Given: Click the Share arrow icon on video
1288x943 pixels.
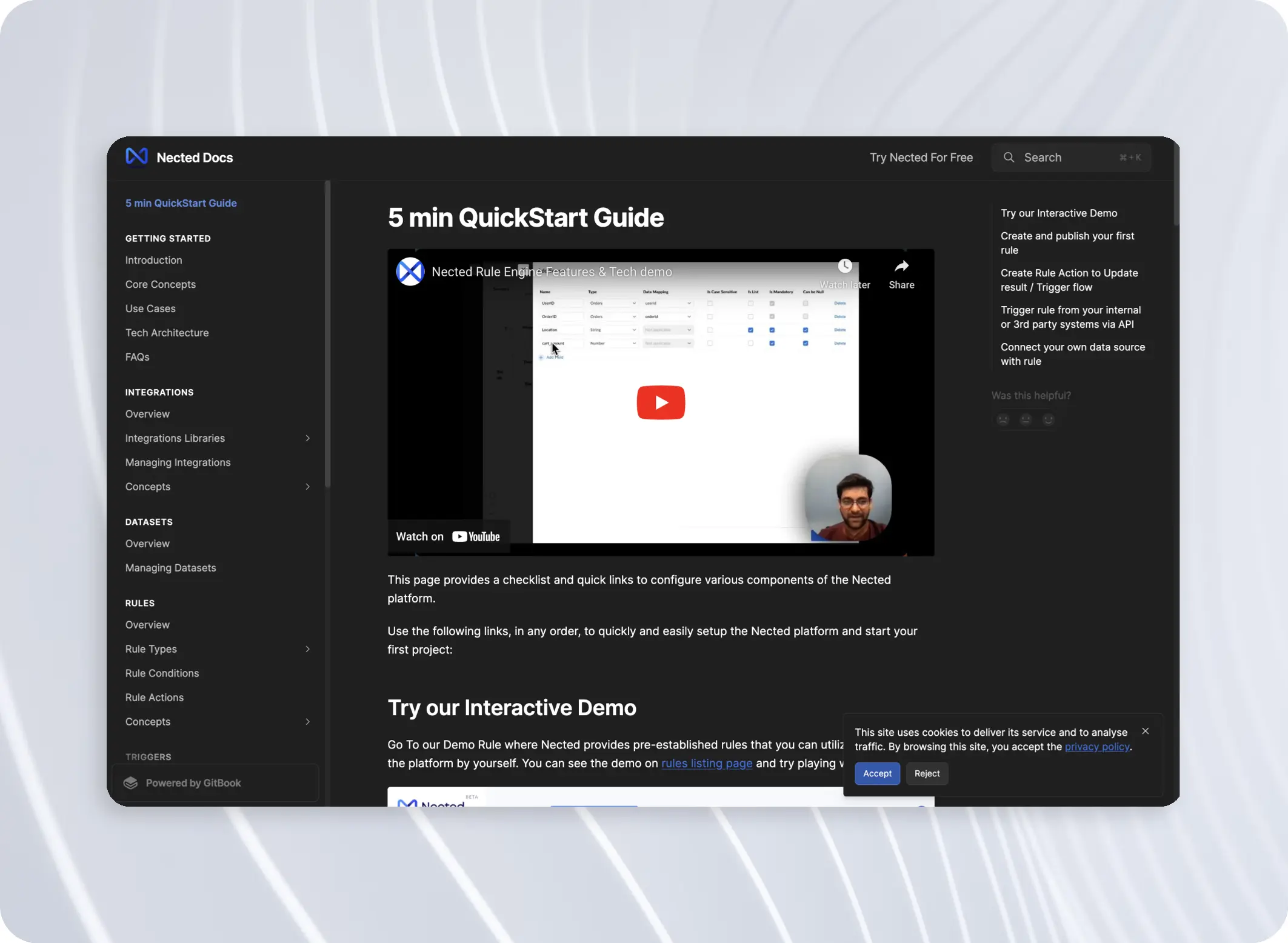Looking at the screenshot, I should coord(901,266).
